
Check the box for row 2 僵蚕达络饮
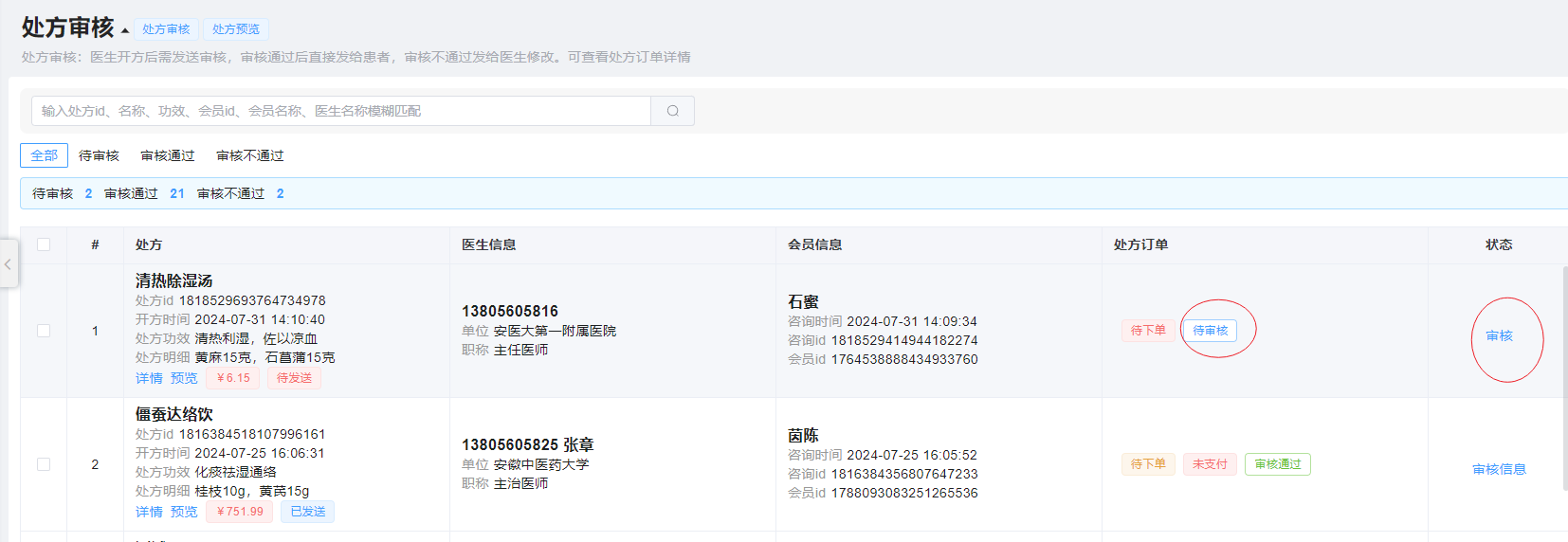tap(44, 464)
